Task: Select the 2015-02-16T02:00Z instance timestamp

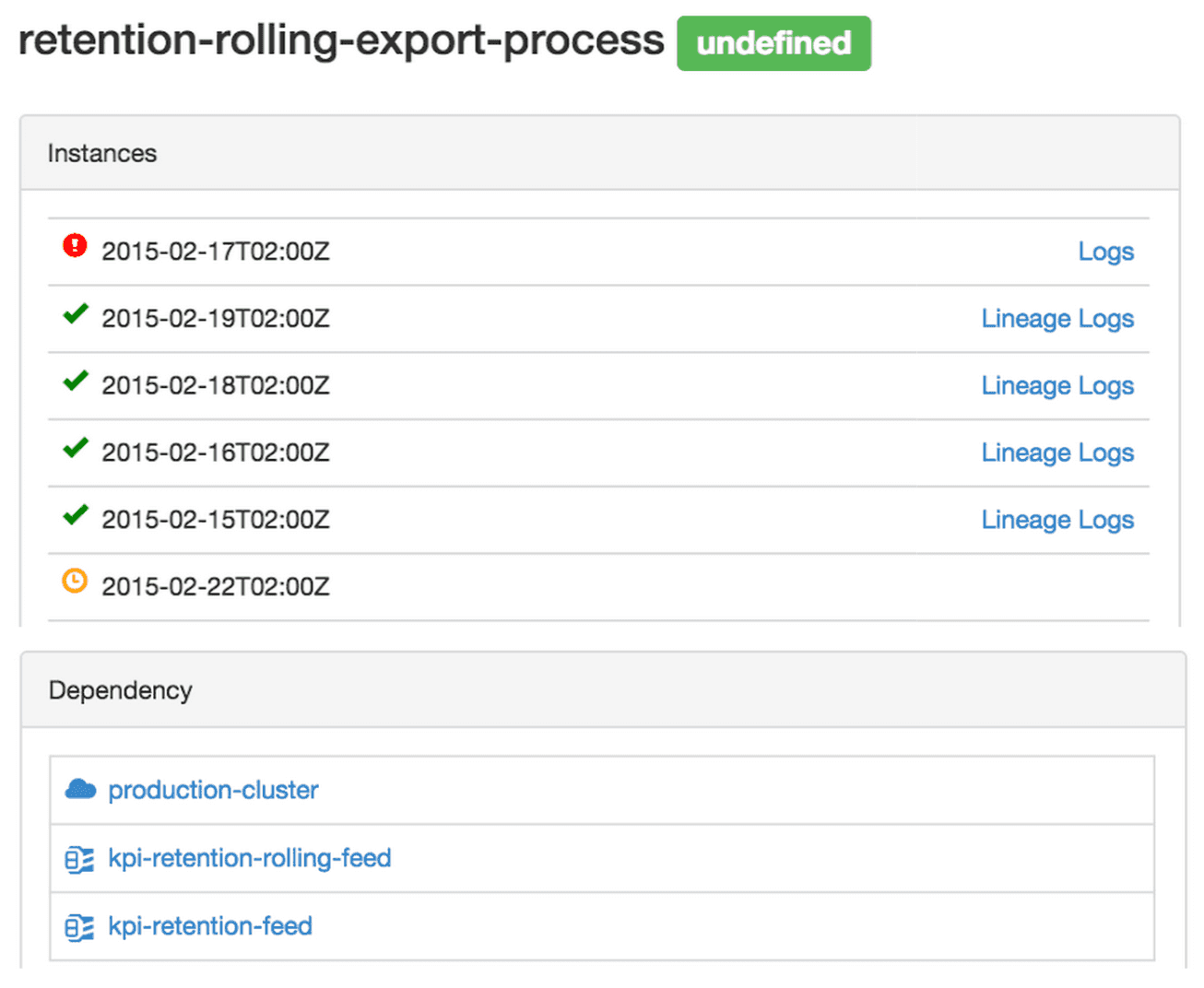Action: 216,453
